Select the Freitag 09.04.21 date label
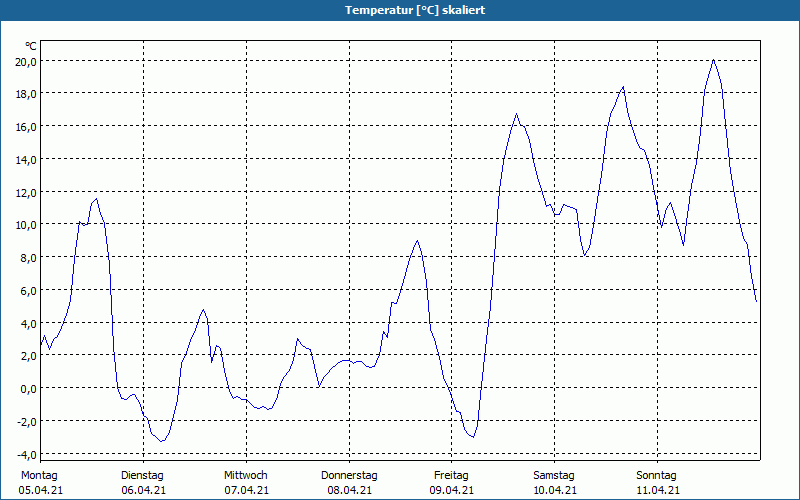Viewport: 800px width, 500px height. (452, 483)
